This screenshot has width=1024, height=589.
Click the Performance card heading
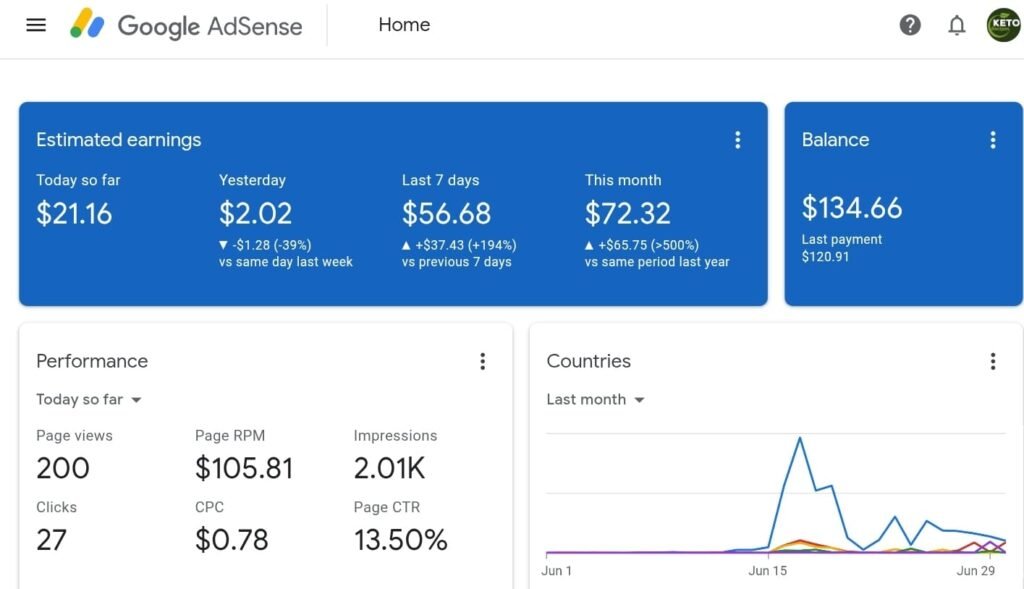92,361
